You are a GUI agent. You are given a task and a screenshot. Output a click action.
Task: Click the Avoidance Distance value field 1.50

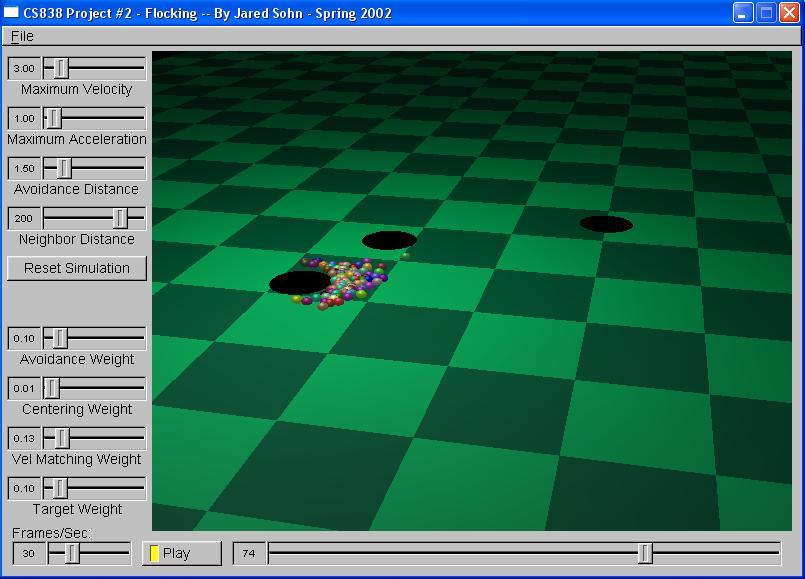(24, 168)
